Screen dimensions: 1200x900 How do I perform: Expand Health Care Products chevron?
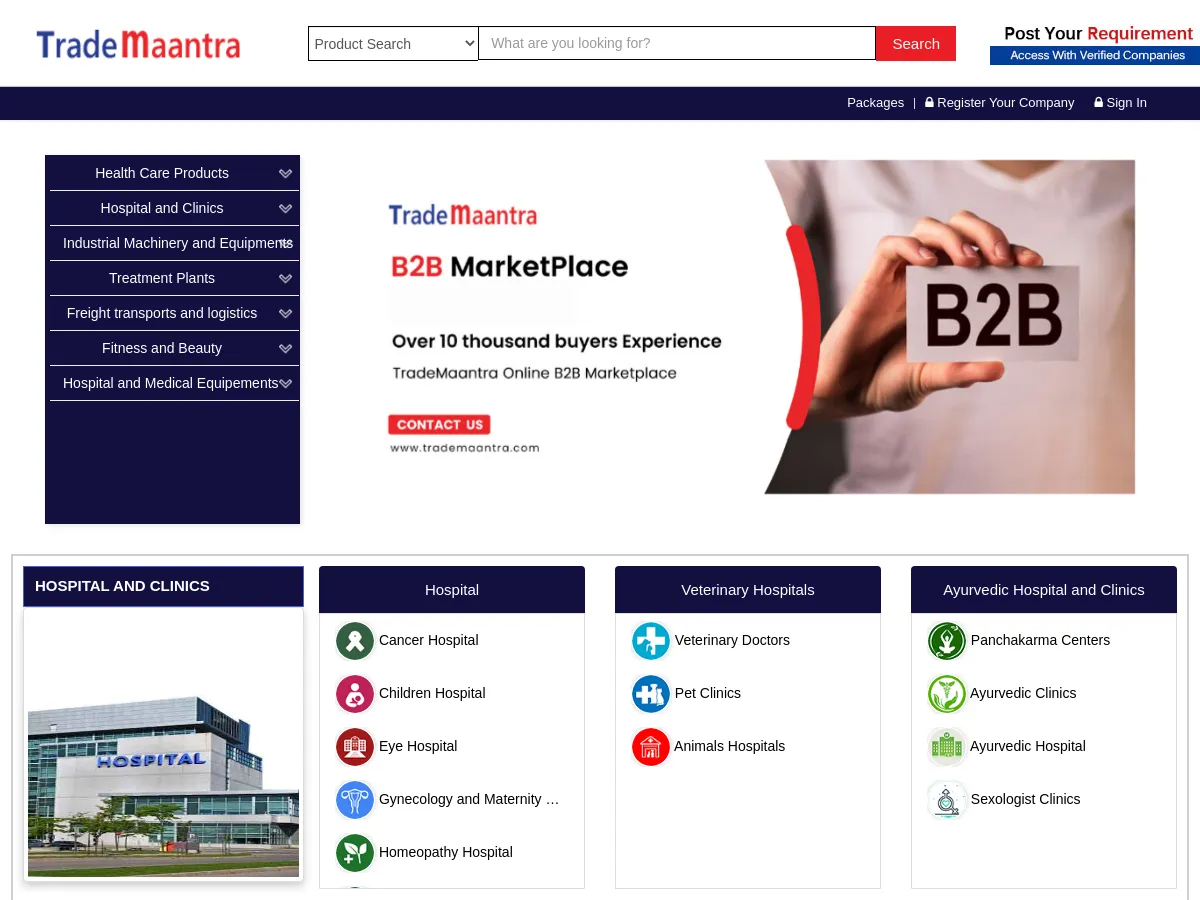pos(286,173)
